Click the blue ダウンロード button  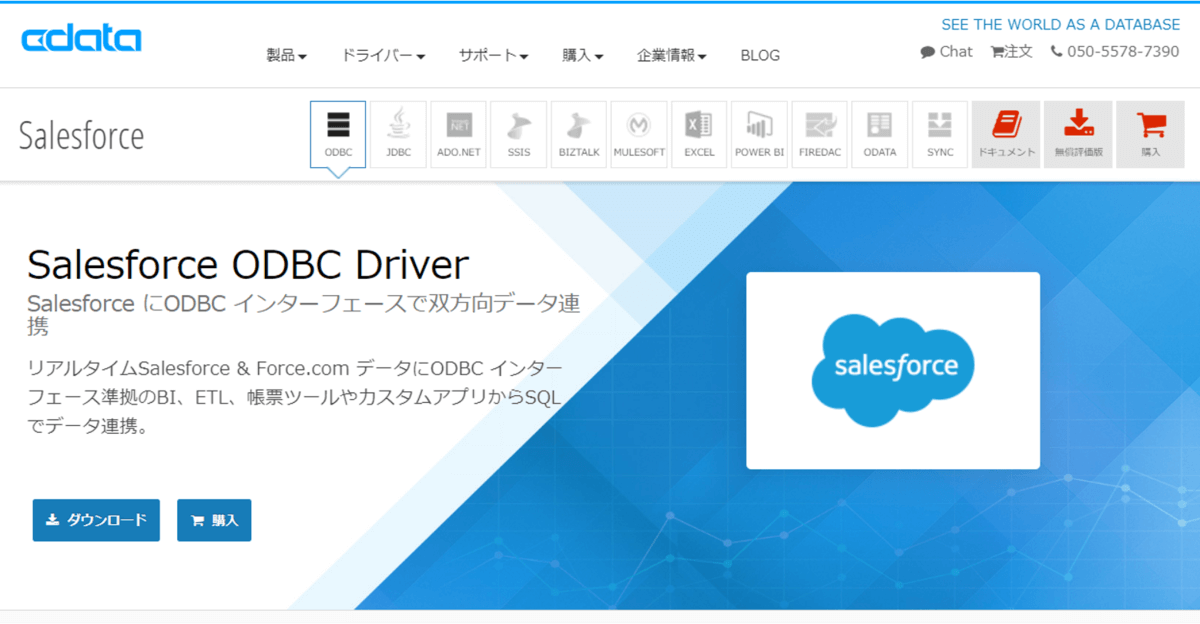point(96,520)
